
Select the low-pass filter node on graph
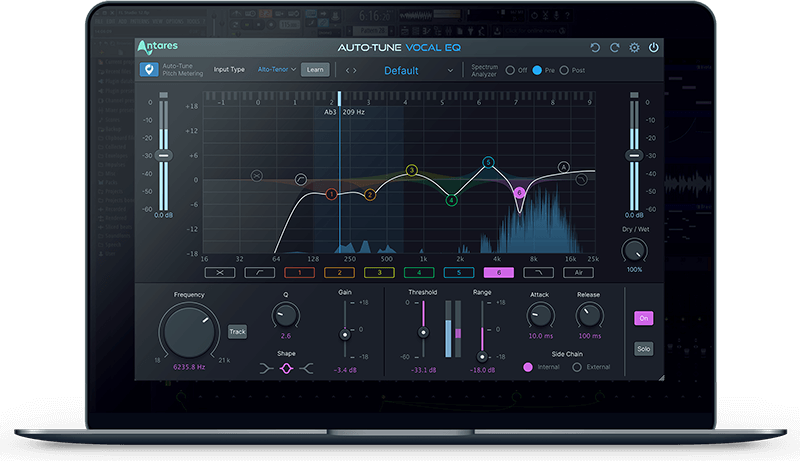(581, 180)
